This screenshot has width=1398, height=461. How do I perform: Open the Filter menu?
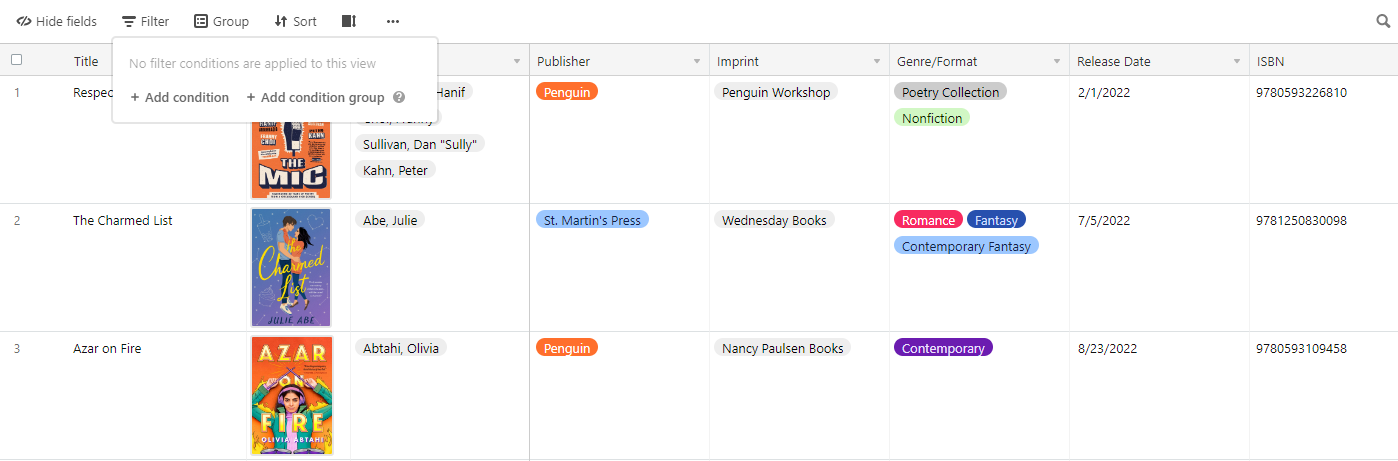[x=146, y=21]
